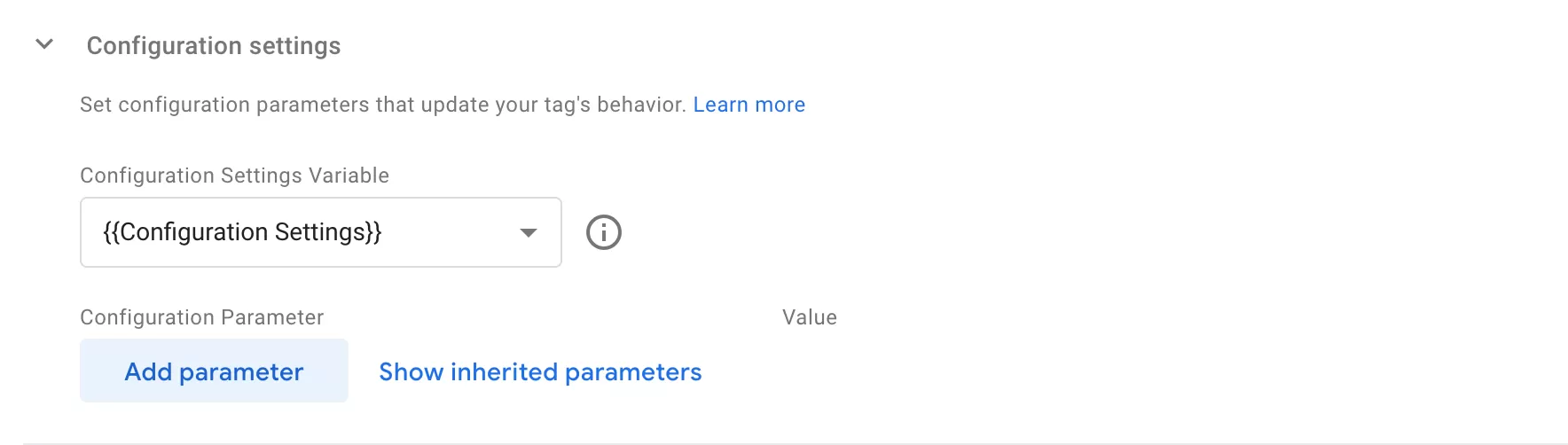Open the dropdown arrow in the variable field
This screenshot has width=1568, height=445.
click(529, 233)
